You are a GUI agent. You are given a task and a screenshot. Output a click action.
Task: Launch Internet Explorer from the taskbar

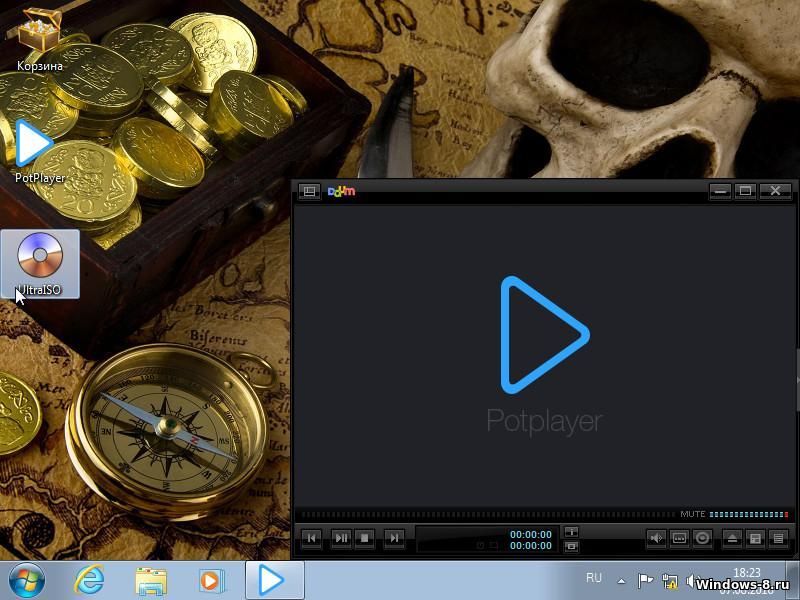90,581
